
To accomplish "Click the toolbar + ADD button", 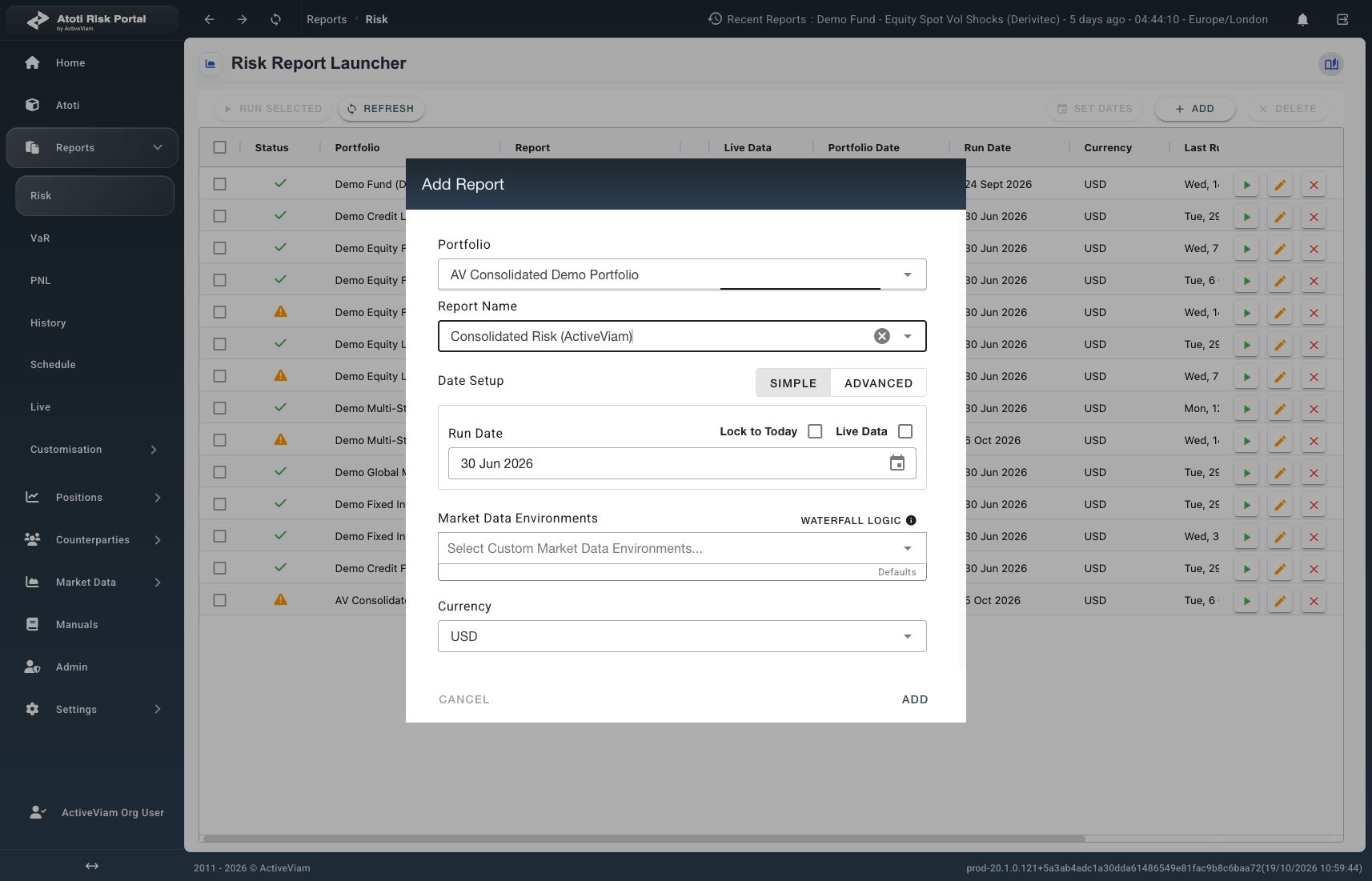I will [x=1194, y=109].
